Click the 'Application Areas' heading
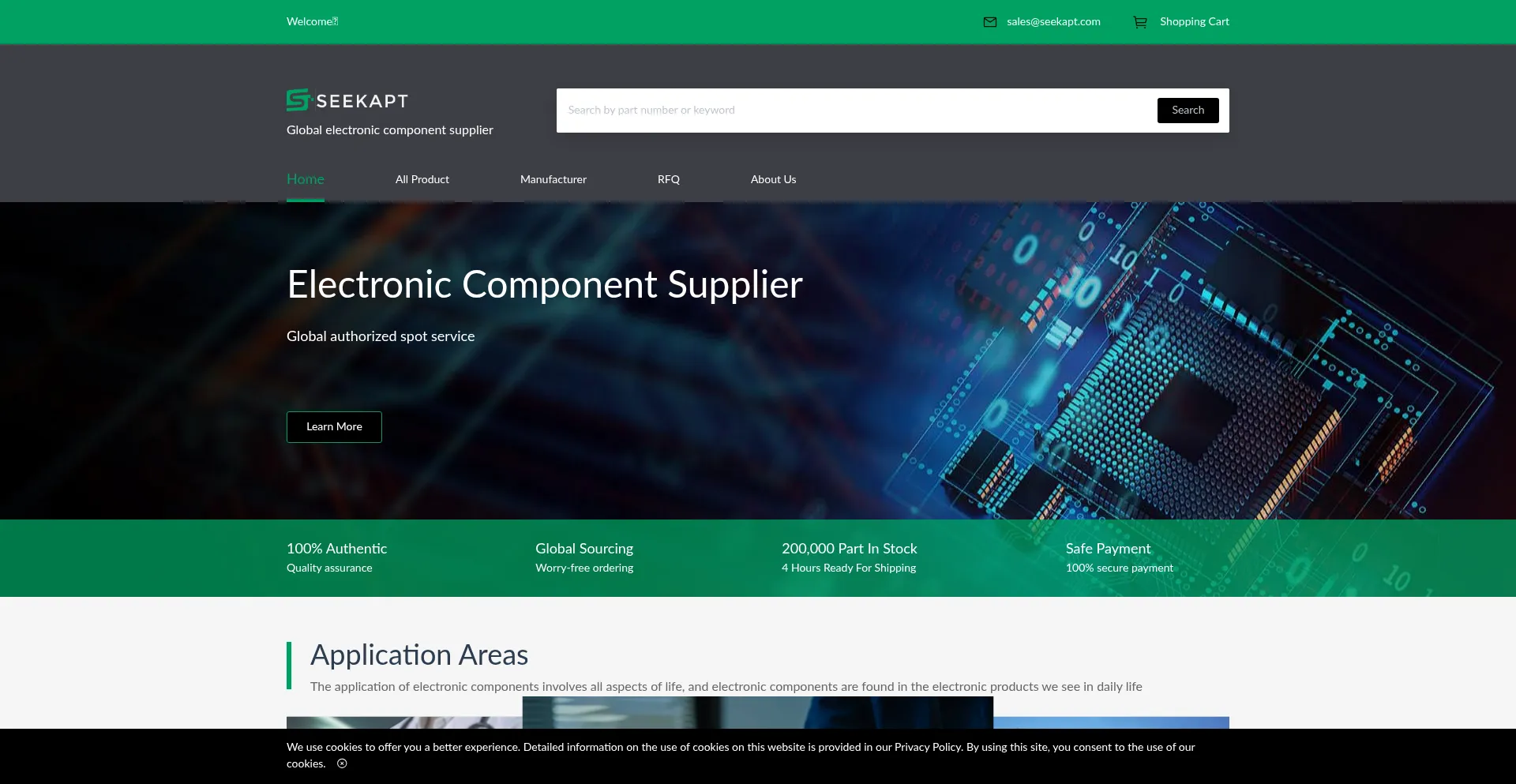The image size is (1516, 784). (x=419, y=655)
